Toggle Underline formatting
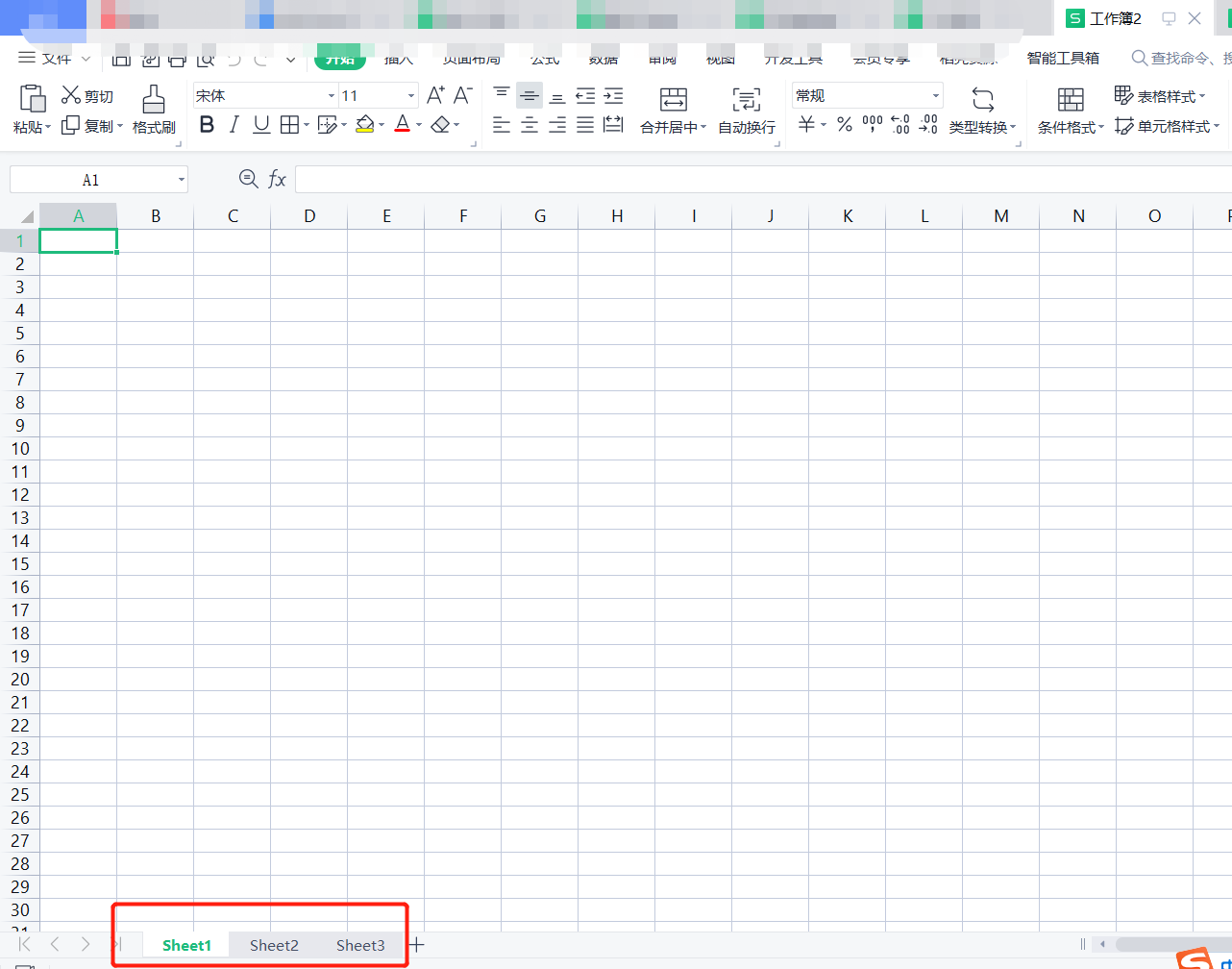The height and width of the screenshot is (969, 1232). [x=261, y=125]
